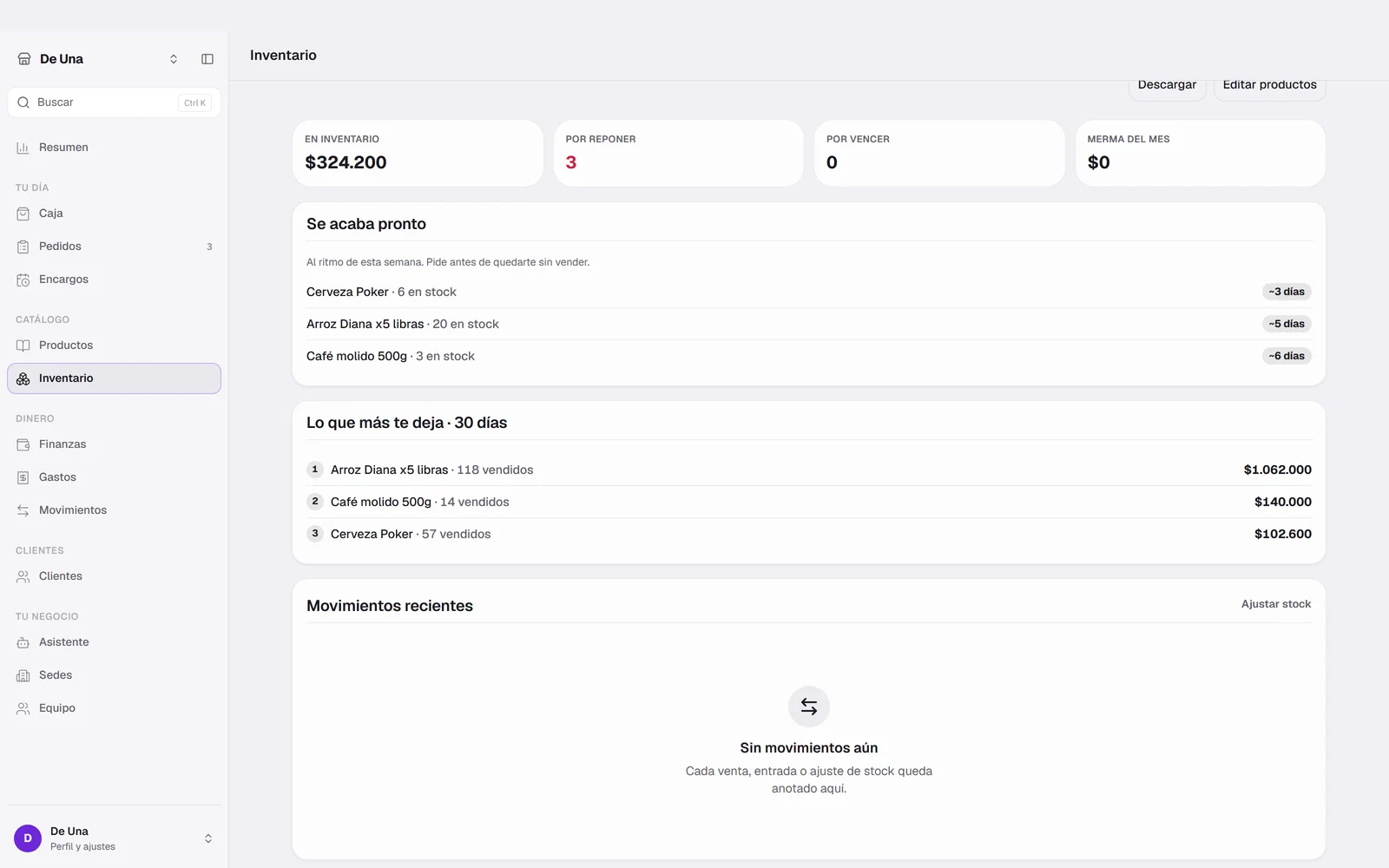
Task: Click the Inventario boxes icon
Action: [23, 378]
